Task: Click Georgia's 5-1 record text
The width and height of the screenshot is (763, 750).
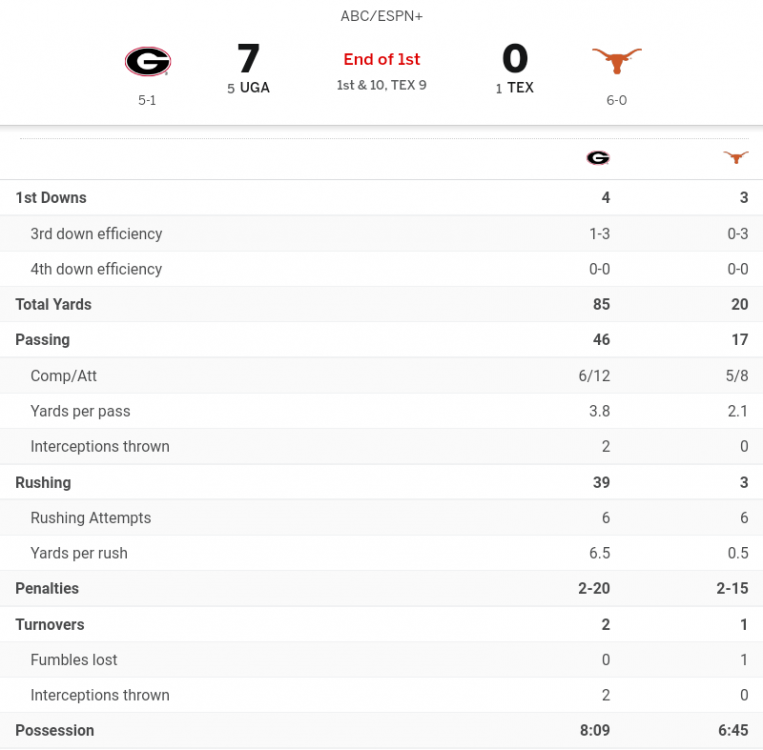Action: coord(147,101)
